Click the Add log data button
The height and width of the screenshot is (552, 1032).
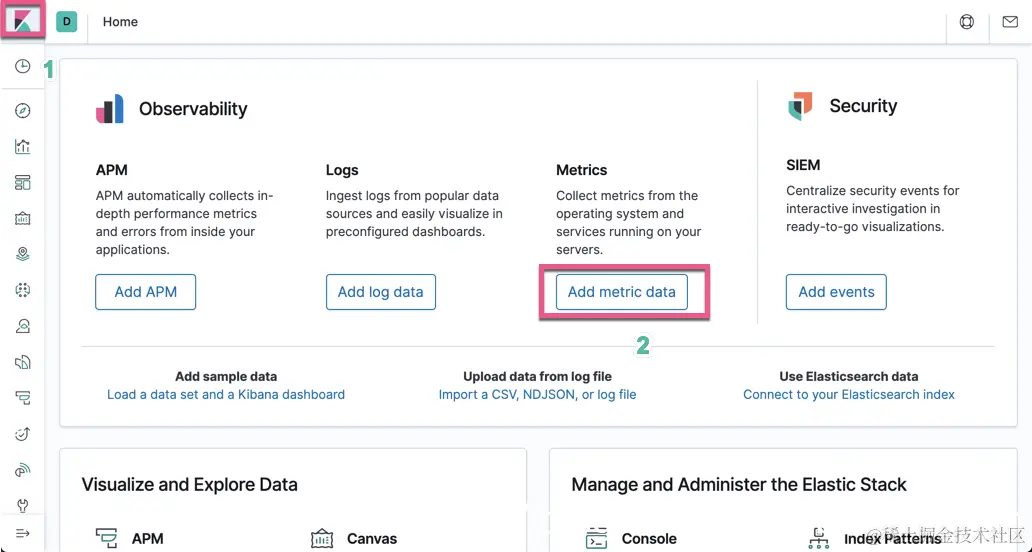click(380, 292)
